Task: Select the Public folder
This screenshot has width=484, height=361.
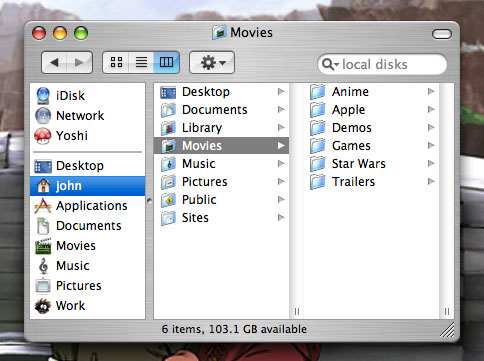Action: tap(221, 200)
